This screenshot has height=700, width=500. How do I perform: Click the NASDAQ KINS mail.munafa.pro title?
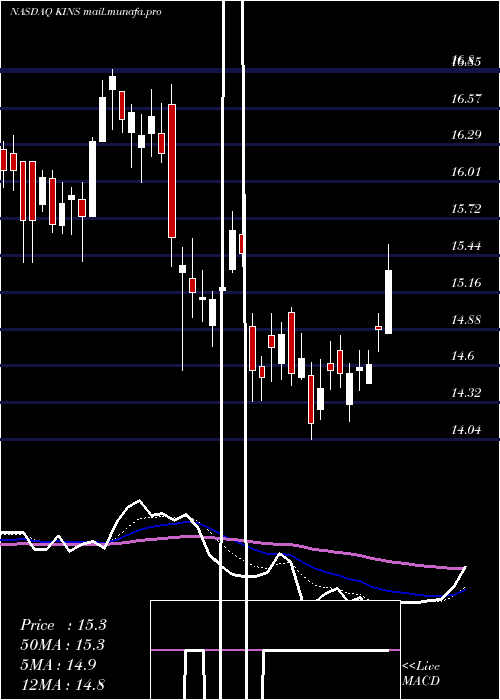[85, 12]
